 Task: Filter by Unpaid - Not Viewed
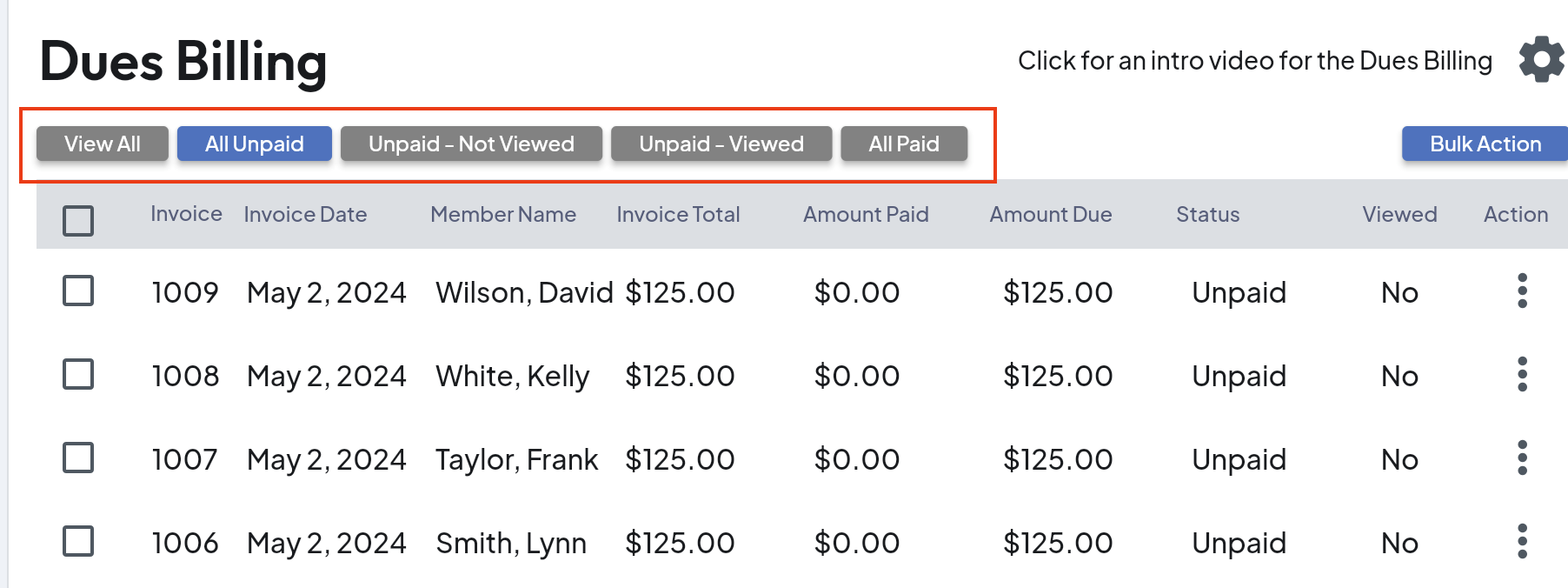pos(471,144)
